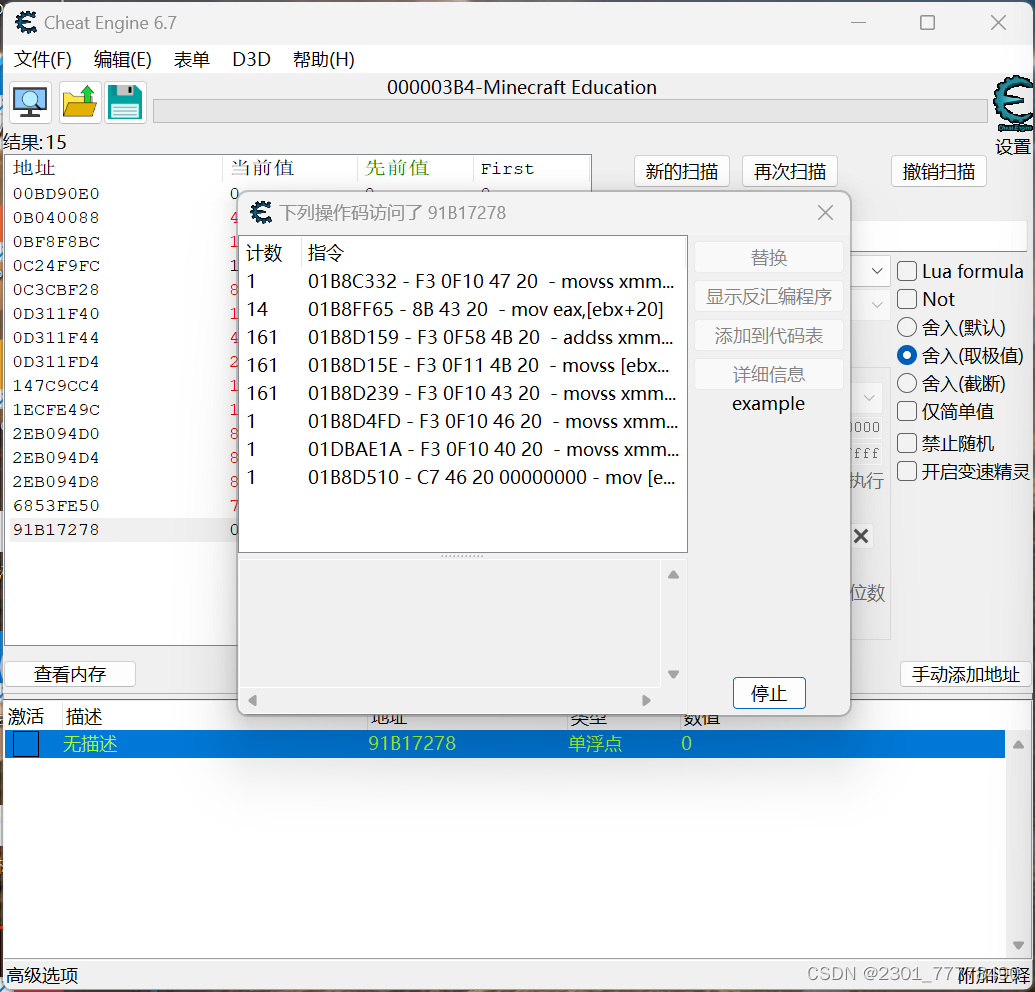
Task: Click scroll-right arrow in dialog lower pane
Action: pos(646,700)
